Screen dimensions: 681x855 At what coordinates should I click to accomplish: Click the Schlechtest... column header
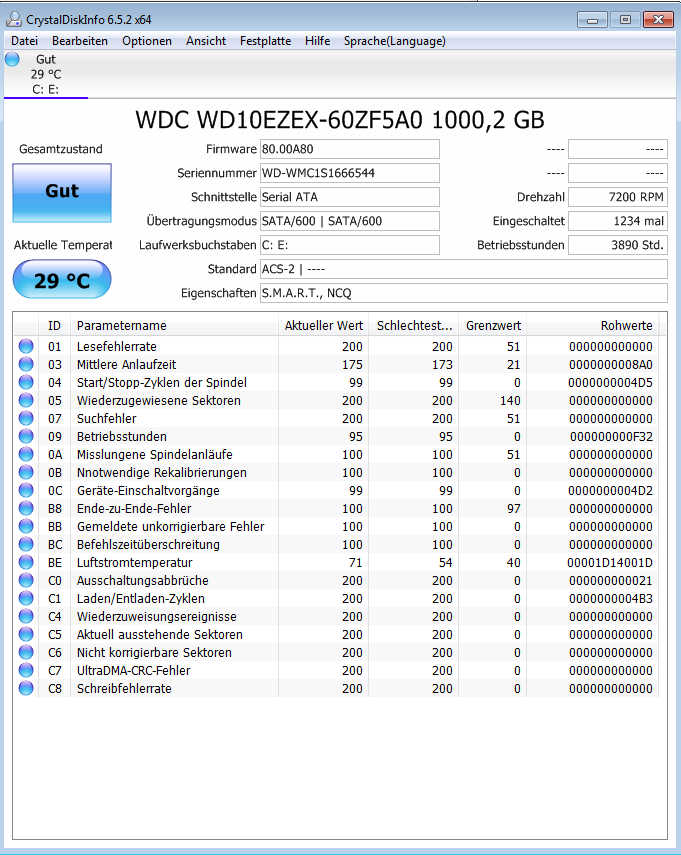[x=414, y=326]
